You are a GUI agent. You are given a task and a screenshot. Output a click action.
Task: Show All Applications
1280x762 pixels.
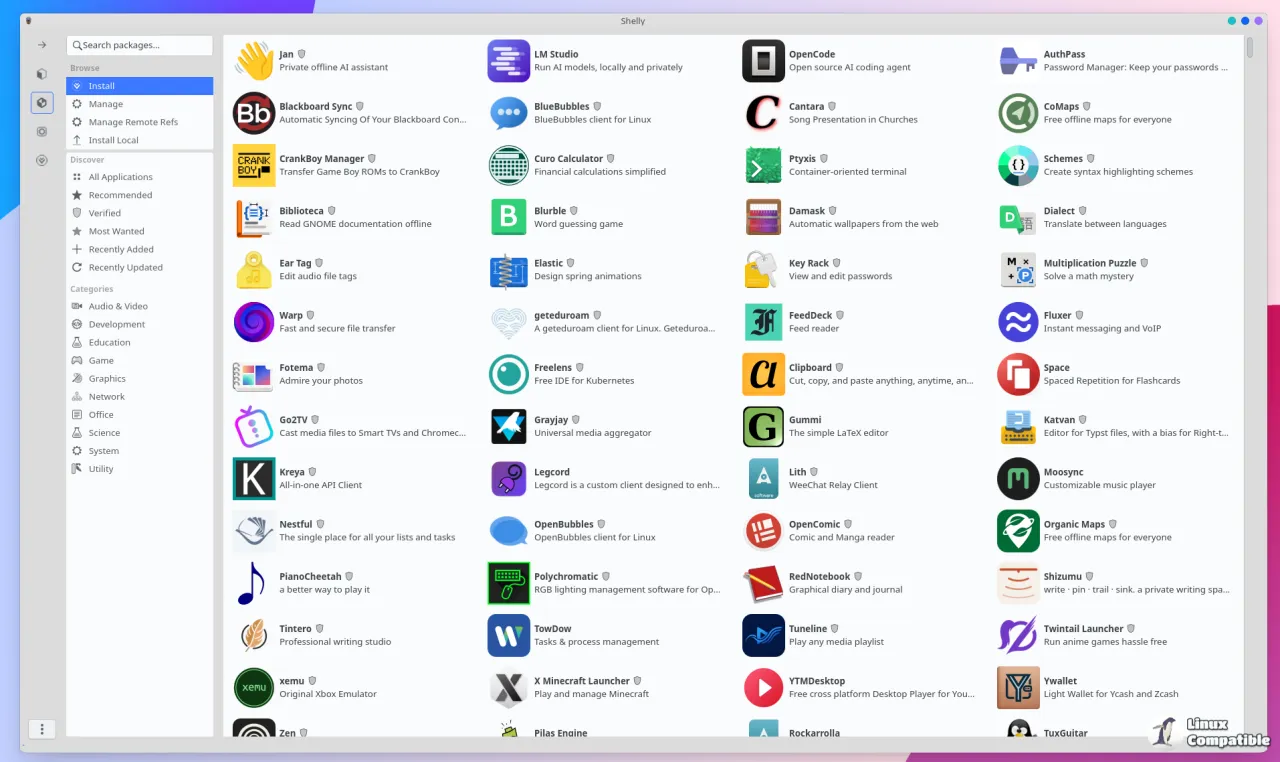(140, 177)
